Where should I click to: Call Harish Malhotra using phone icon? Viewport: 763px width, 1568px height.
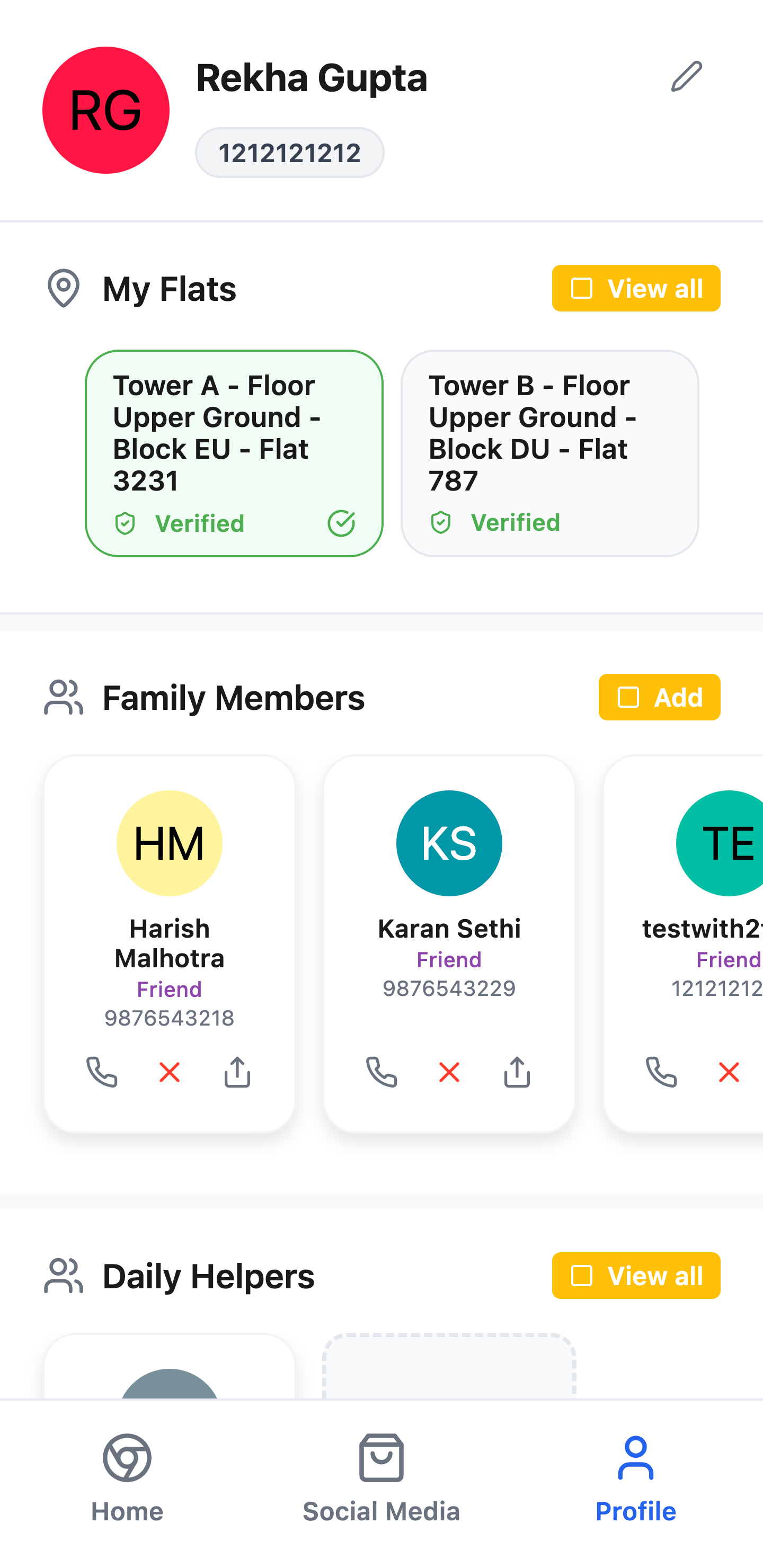coord(102,1072)
